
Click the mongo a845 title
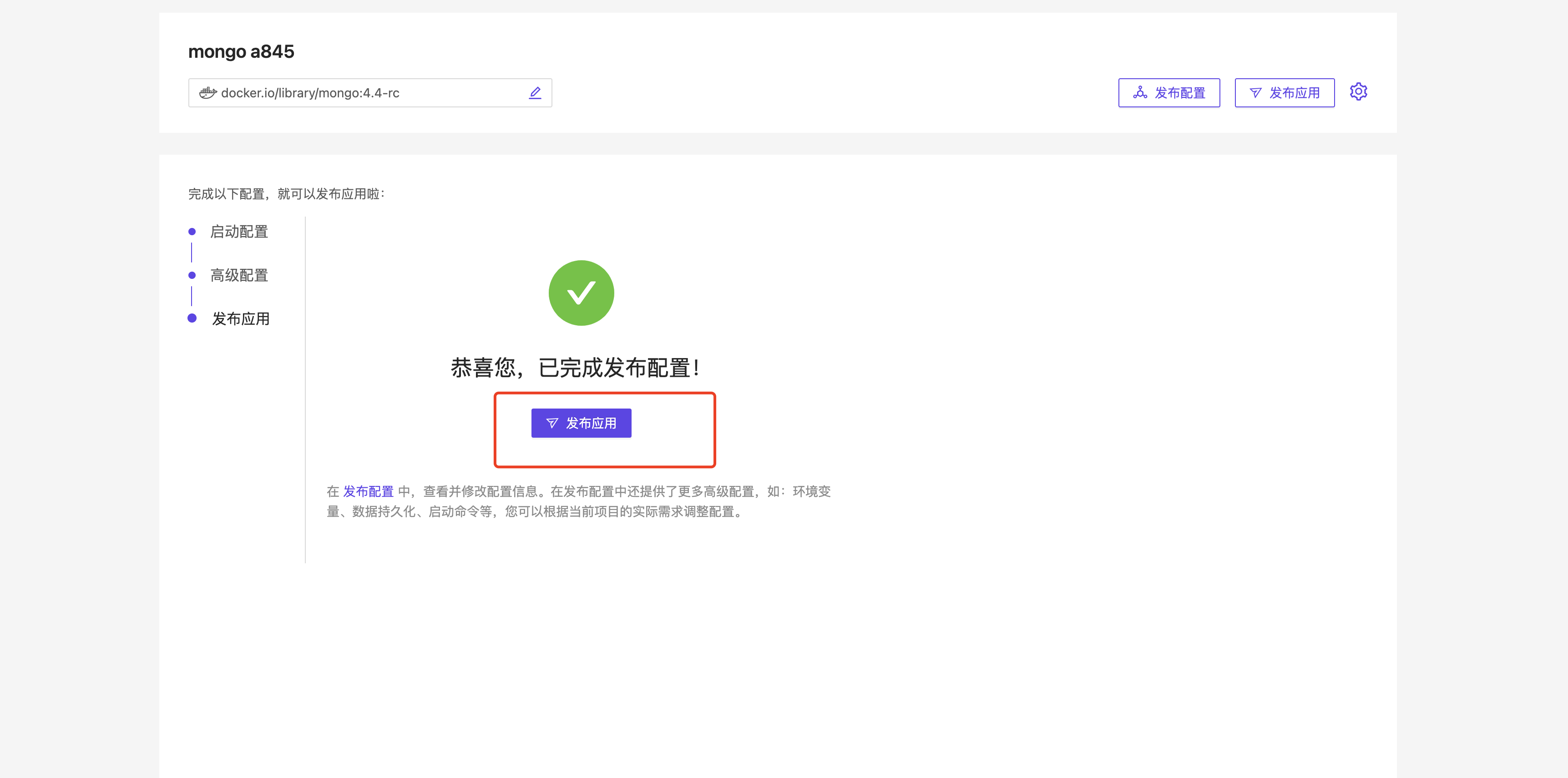pyautogui.click(x=241, y=52)
